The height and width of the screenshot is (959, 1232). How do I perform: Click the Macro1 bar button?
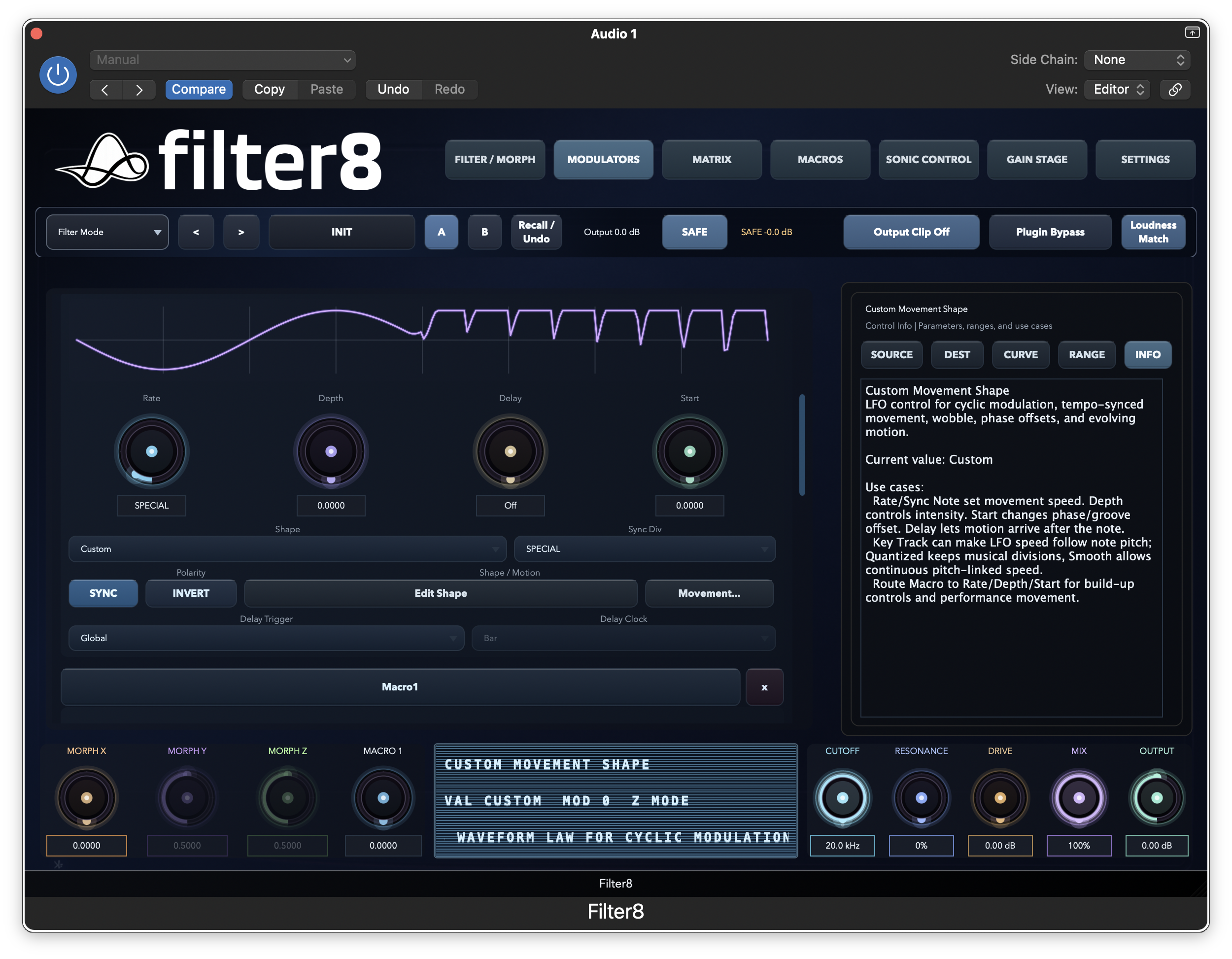point(400,687)
